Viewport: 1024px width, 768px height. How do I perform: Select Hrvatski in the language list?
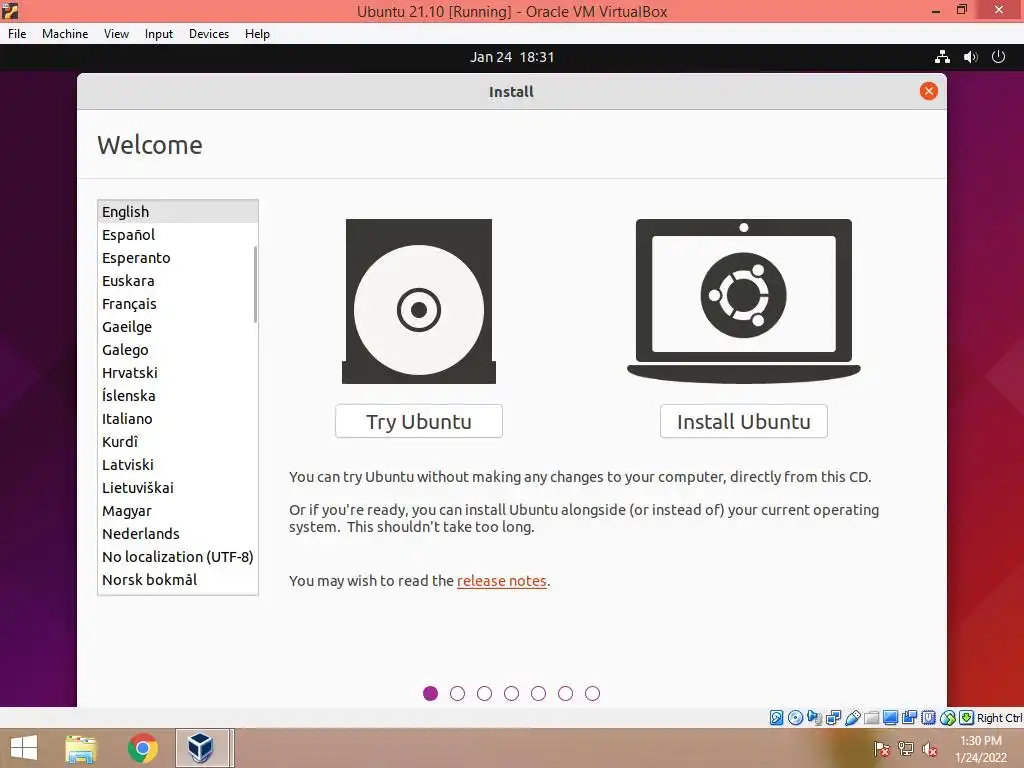point(178,373)
